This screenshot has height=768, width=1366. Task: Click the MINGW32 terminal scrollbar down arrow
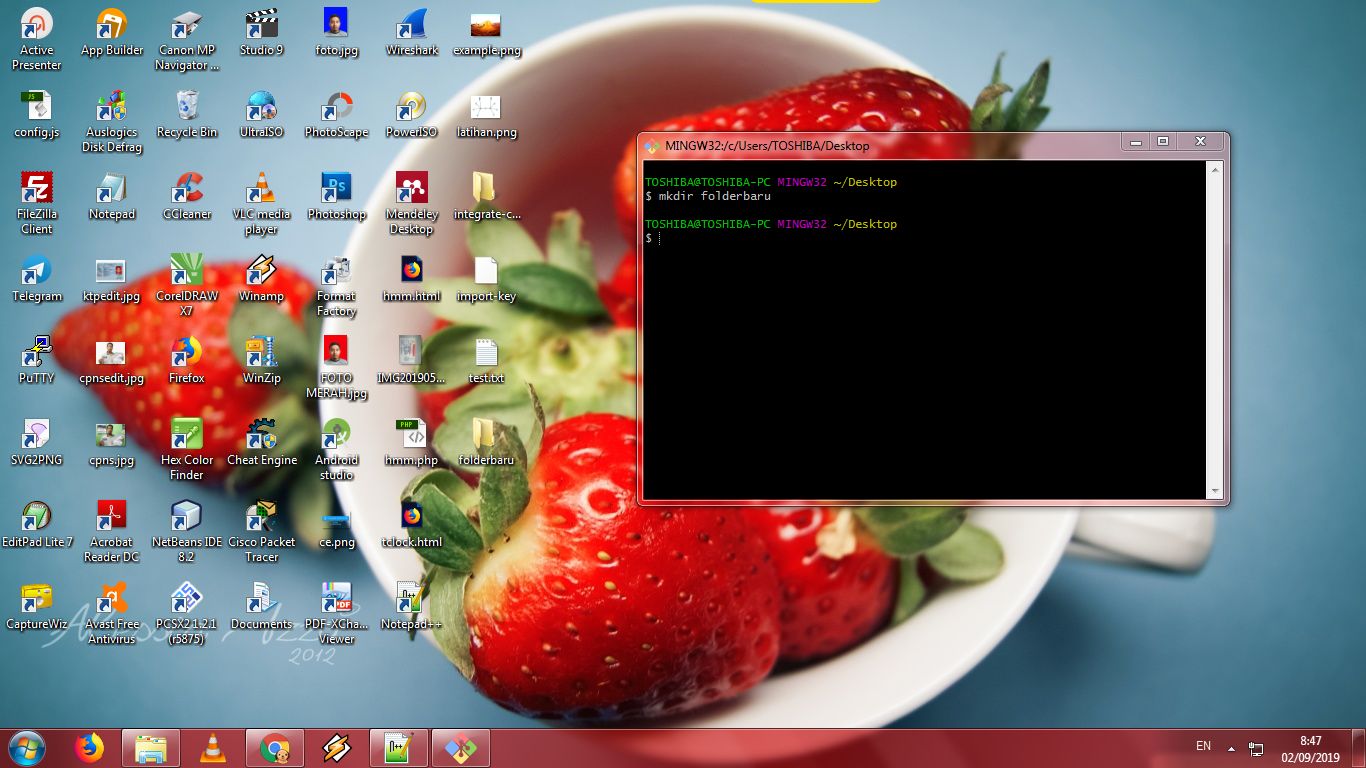(x=1215, y=491)
